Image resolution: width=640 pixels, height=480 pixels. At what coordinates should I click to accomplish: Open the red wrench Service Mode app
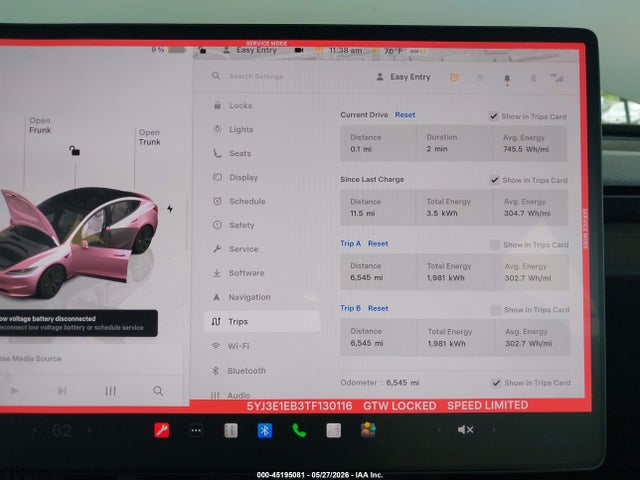162,430
